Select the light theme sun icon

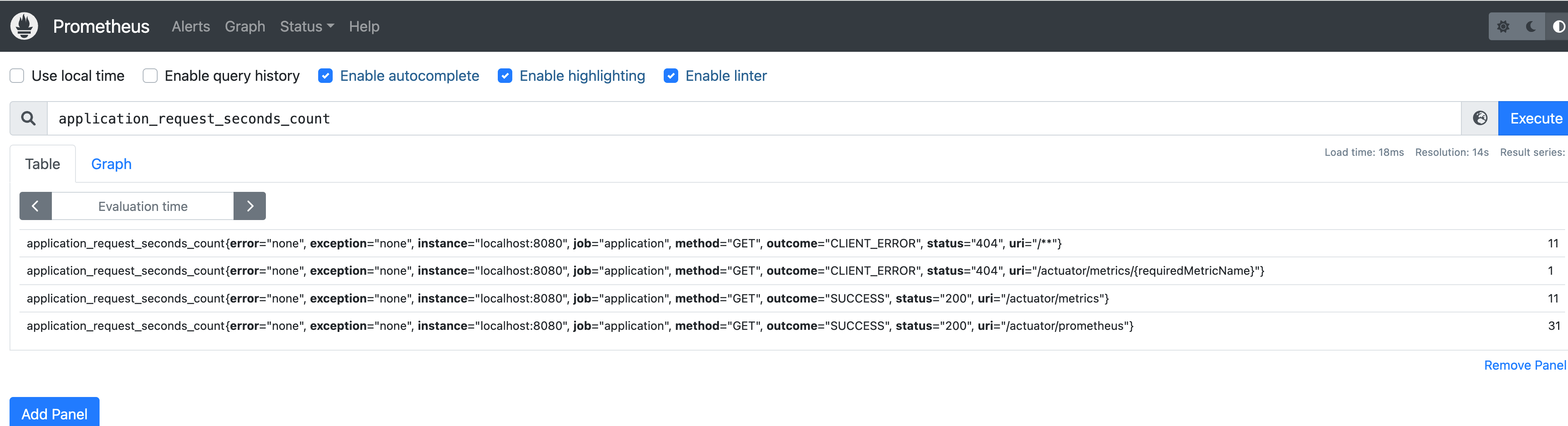(x=1503, y=27)
